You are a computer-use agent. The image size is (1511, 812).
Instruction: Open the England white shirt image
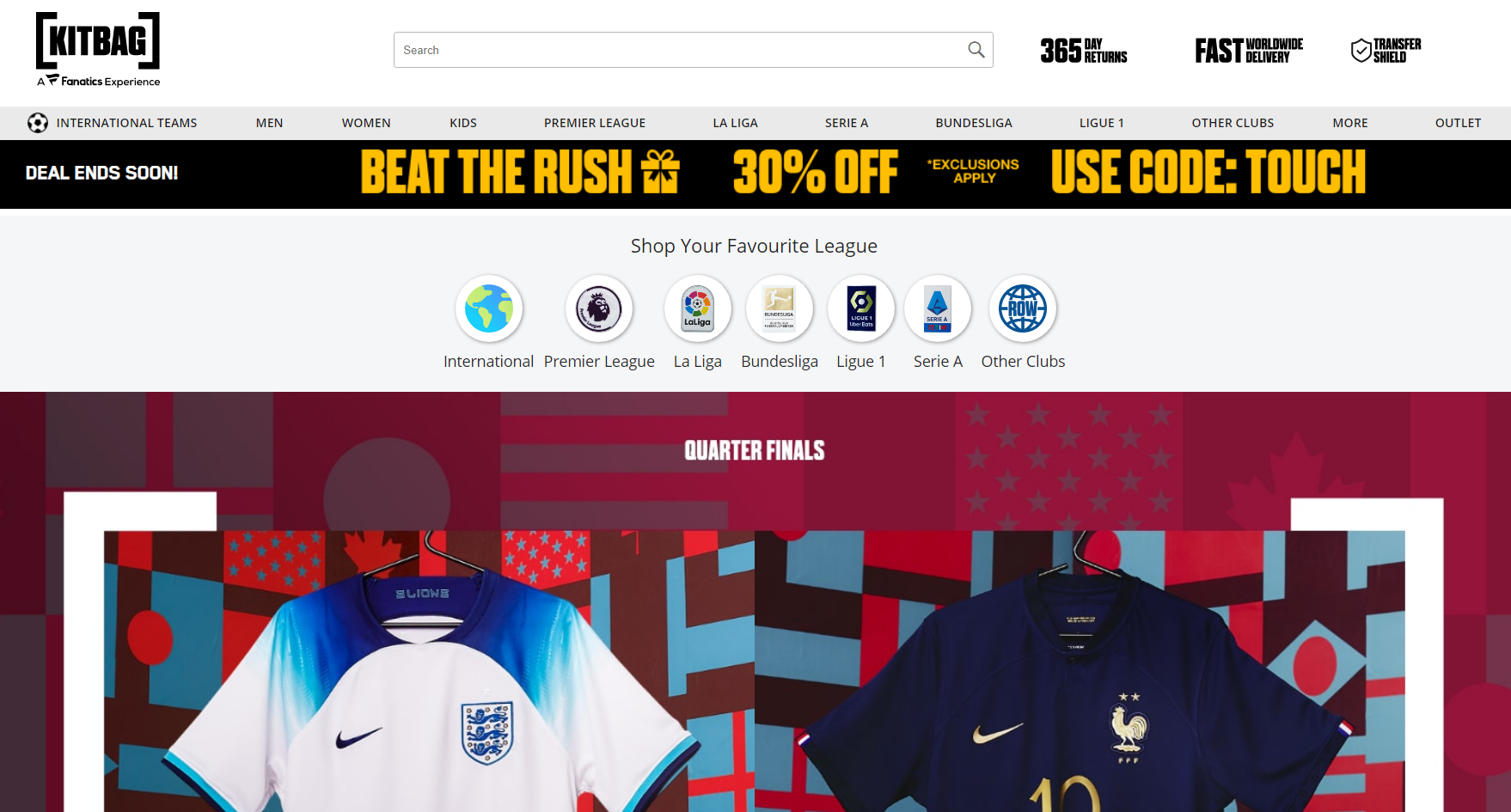click(x=429, y=671)
